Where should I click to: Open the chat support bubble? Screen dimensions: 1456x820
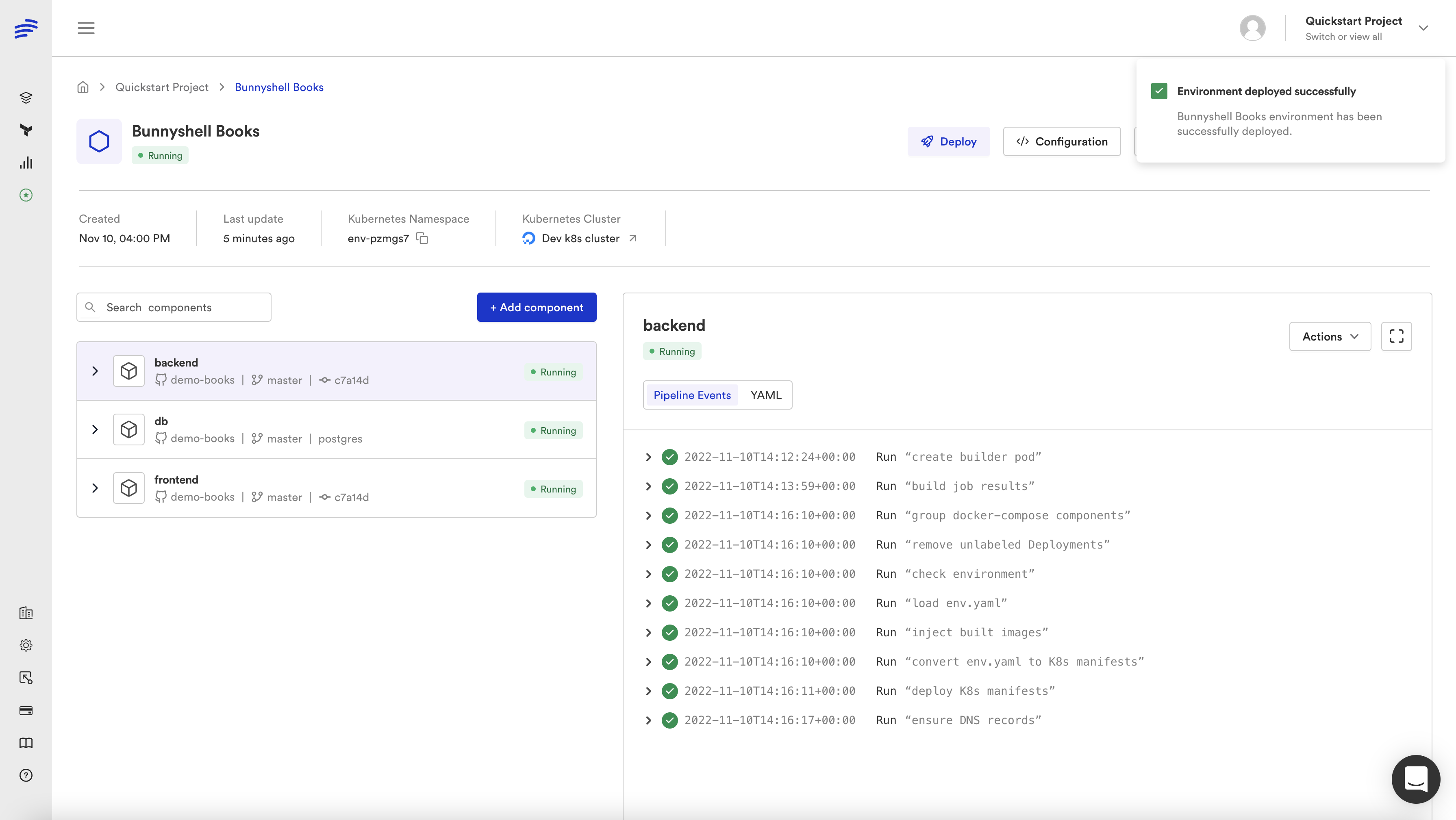pos(1415,779)
